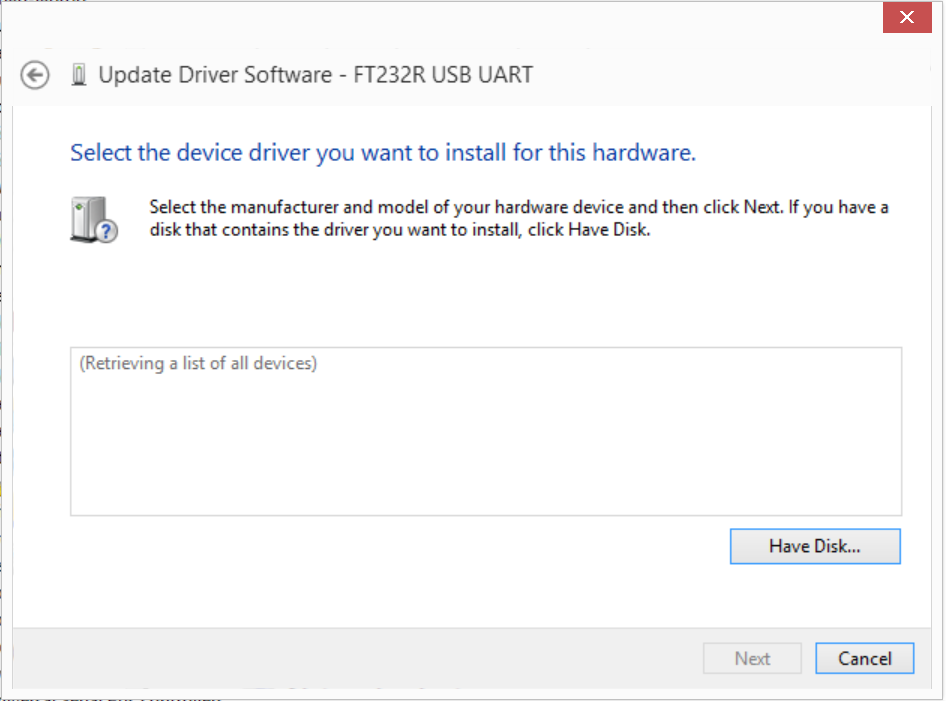
Task: Click the FT232R USB UART device name in title
Action: [443, 75]
